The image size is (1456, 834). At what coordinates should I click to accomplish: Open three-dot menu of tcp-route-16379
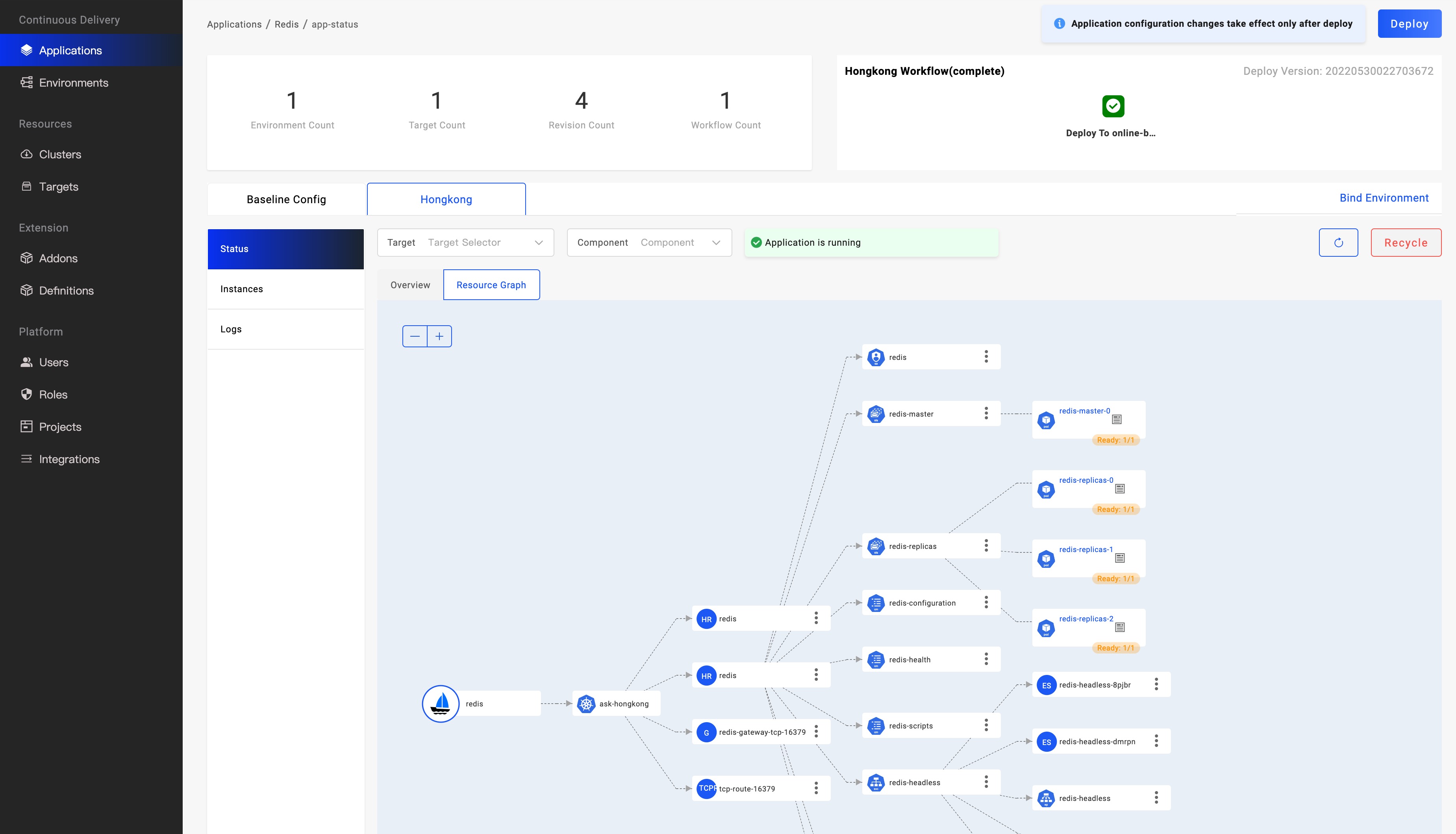coord(816,789)
